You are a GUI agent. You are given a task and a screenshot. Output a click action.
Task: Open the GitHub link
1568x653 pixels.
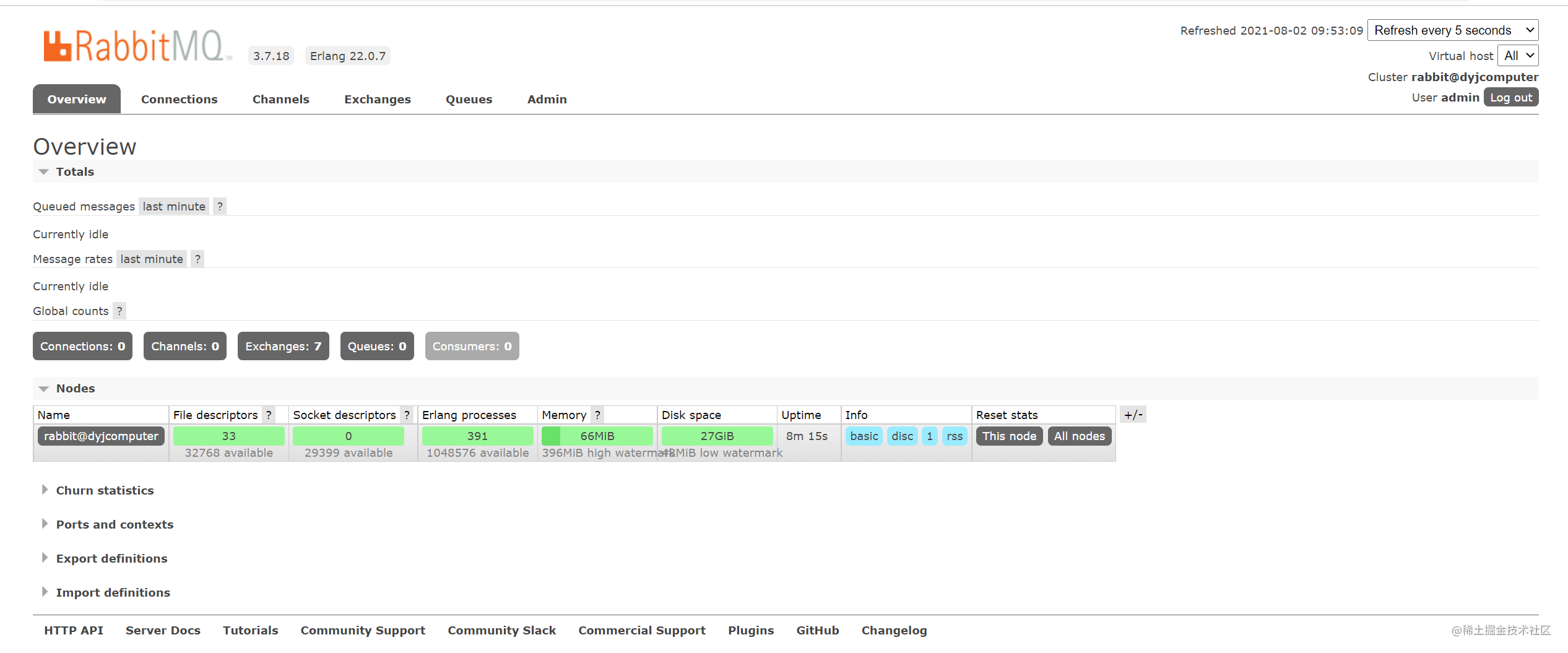coord(818,630)
